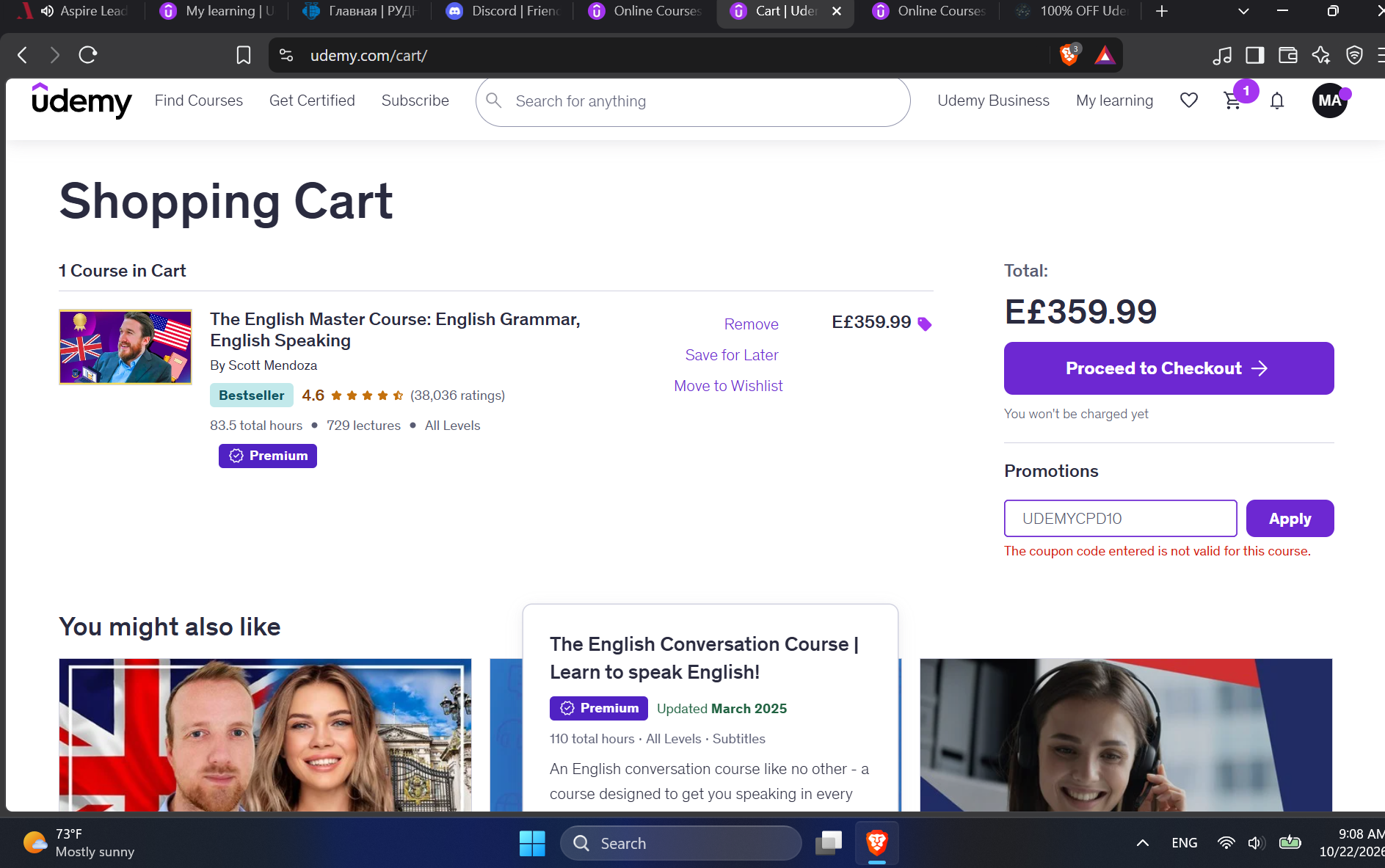This screenshot has height=868, width=1385.
Task: Remove the course from cart
Action: [751, 324]
